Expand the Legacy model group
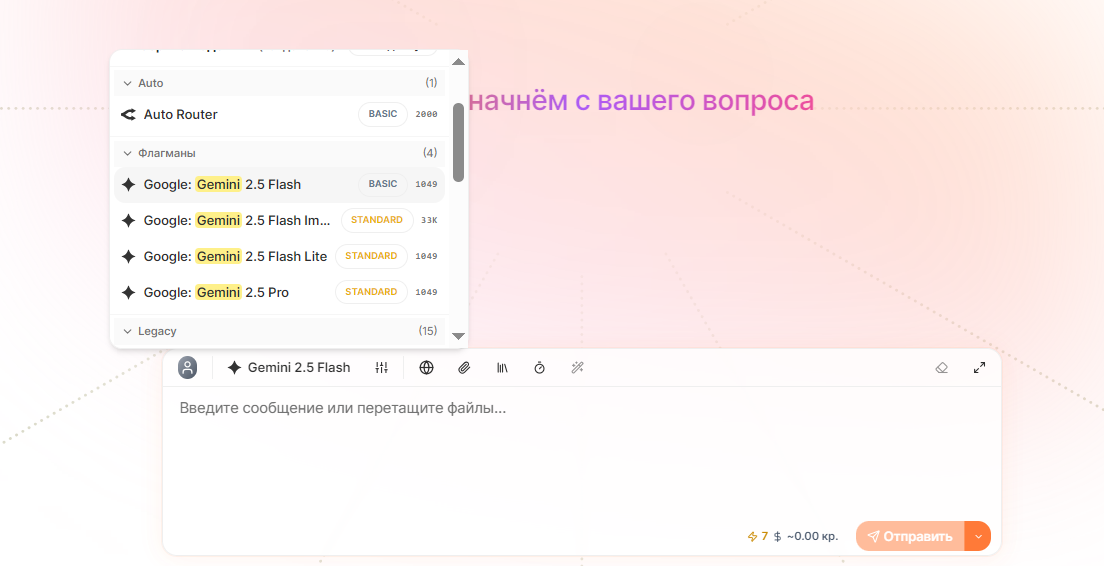 (x=280, y=331)
